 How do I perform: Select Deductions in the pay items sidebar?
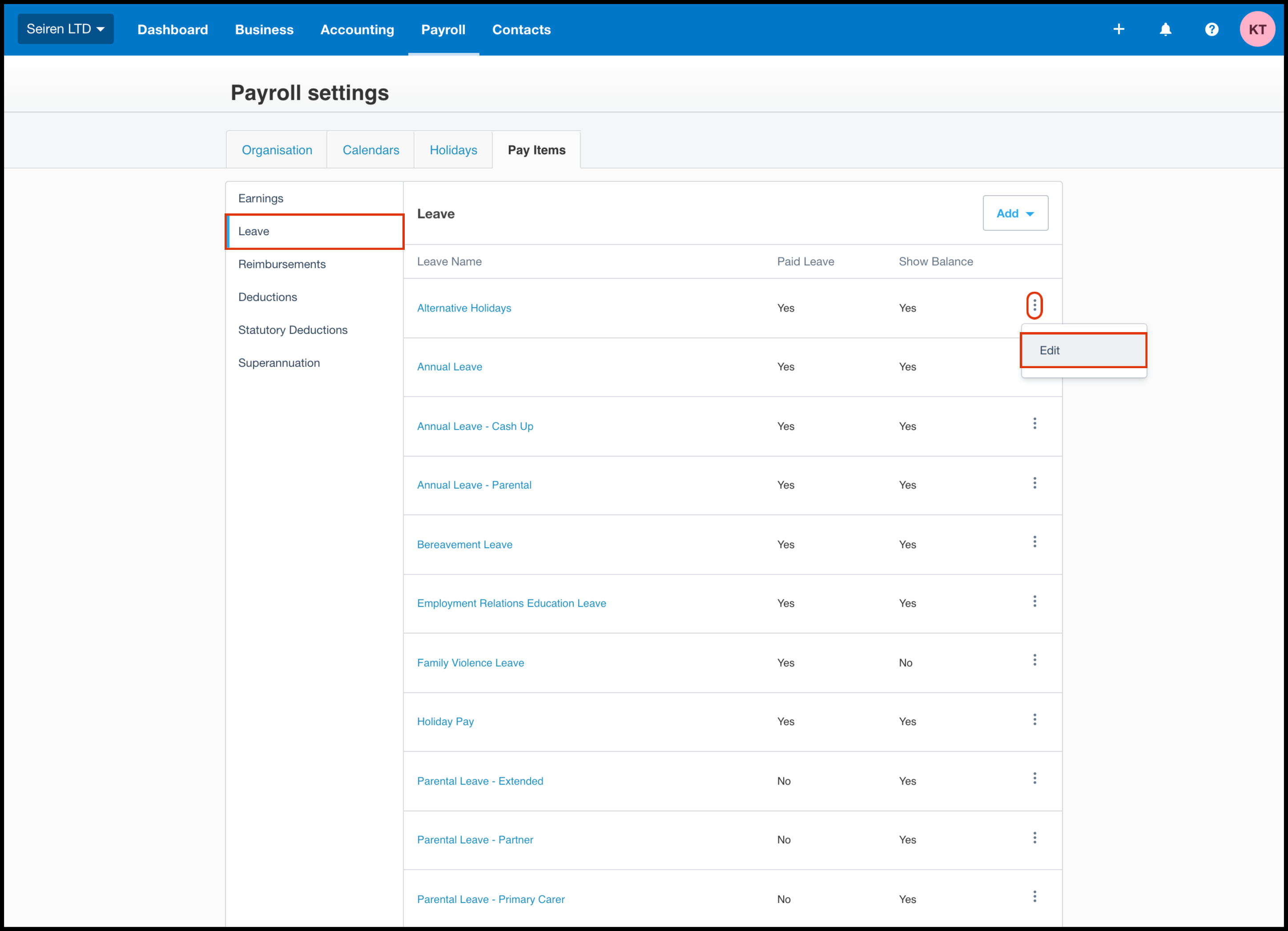267,297
